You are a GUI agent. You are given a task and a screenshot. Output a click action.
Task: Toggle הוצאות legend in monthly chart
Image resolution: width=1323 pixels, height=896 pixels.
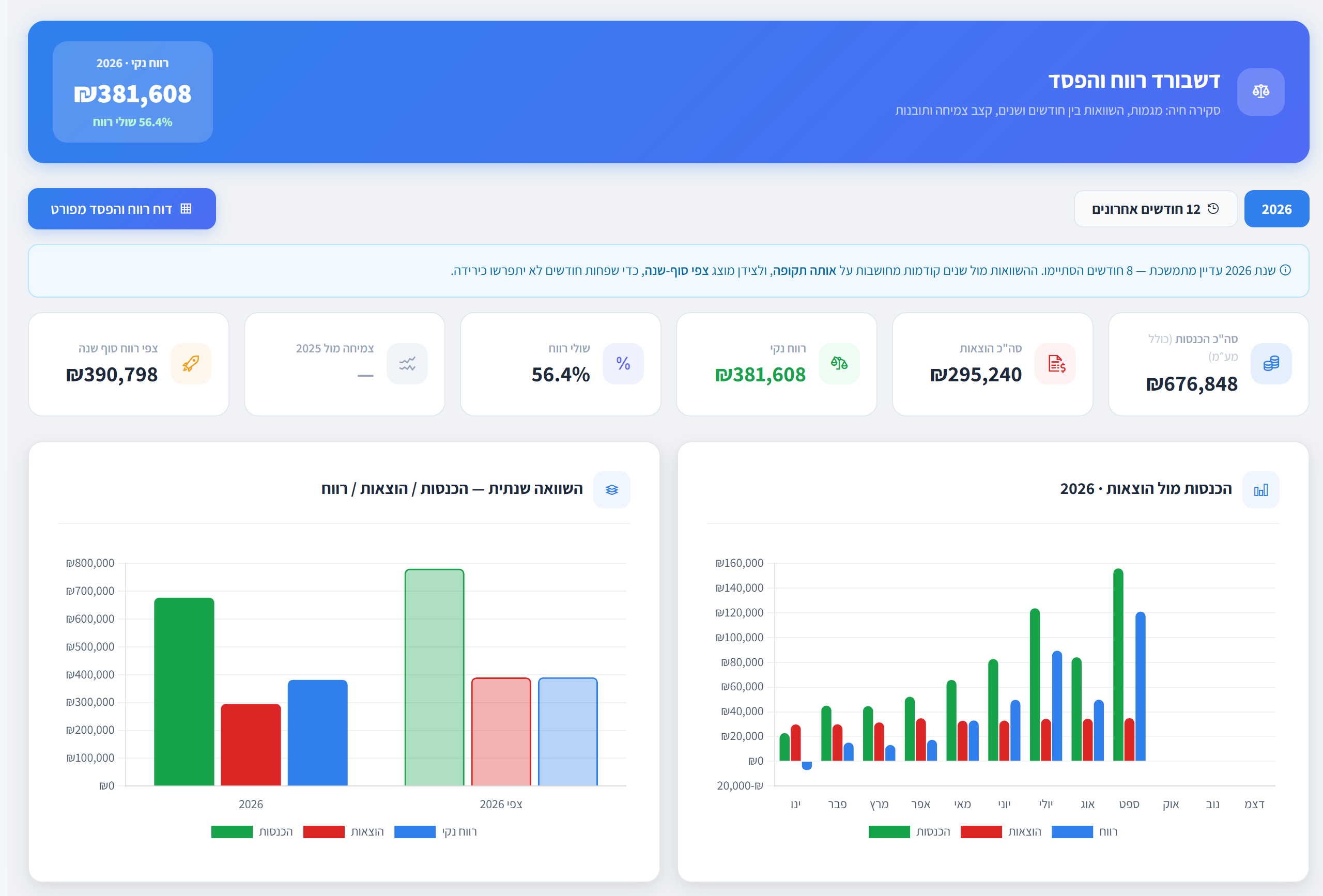pyautogui.click(x=1002, y=832)
